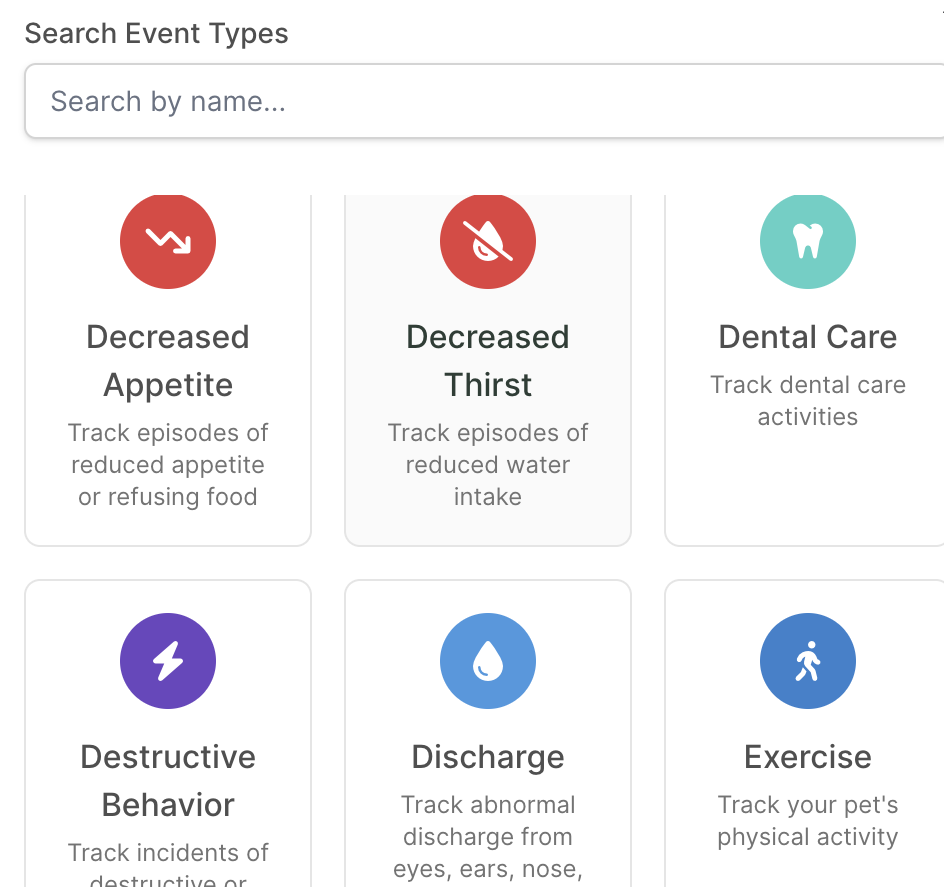Click "Track abnormal discharge from eyes" description
Screen dimensions: 944x887
(x=488, y=837)
